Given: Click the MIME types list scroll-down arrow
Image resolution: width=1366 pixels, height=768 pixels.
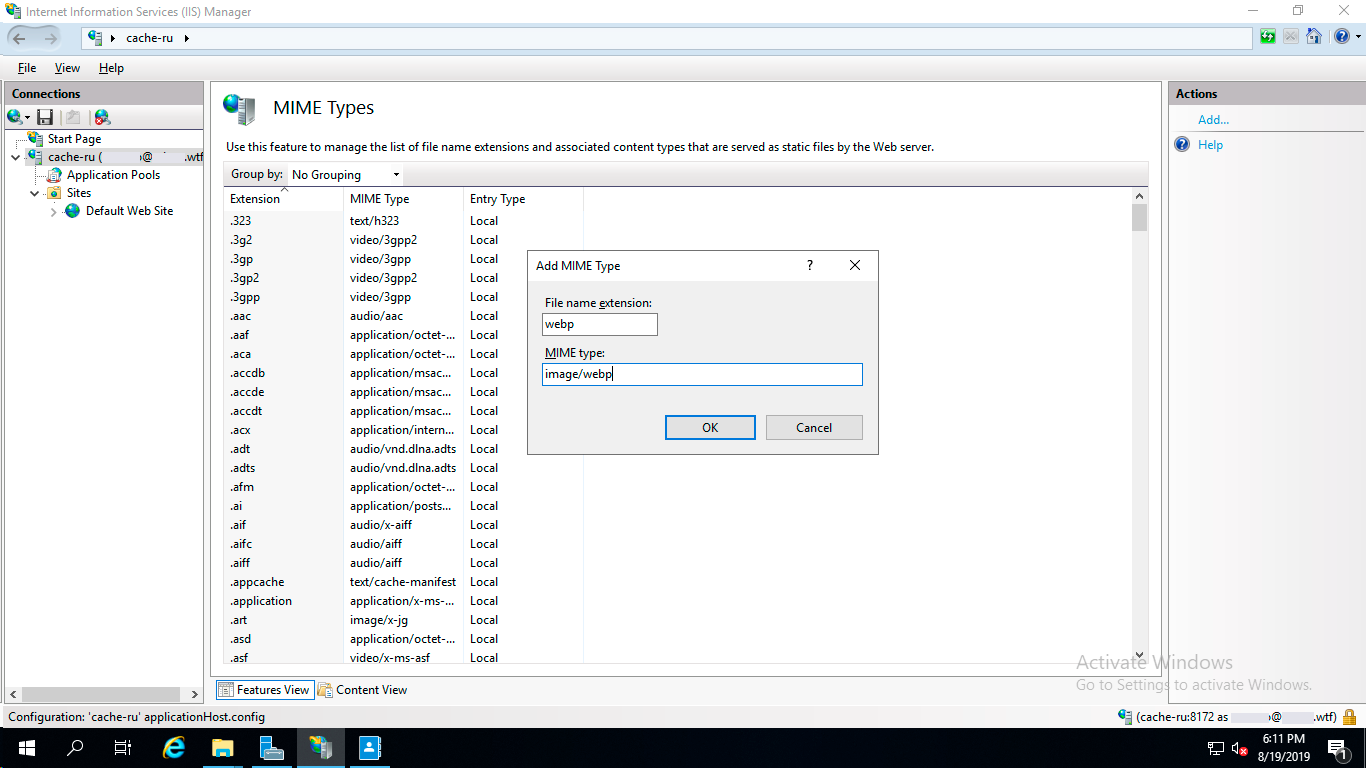Looking at the screenshot, I should (x=1139, y=654).
